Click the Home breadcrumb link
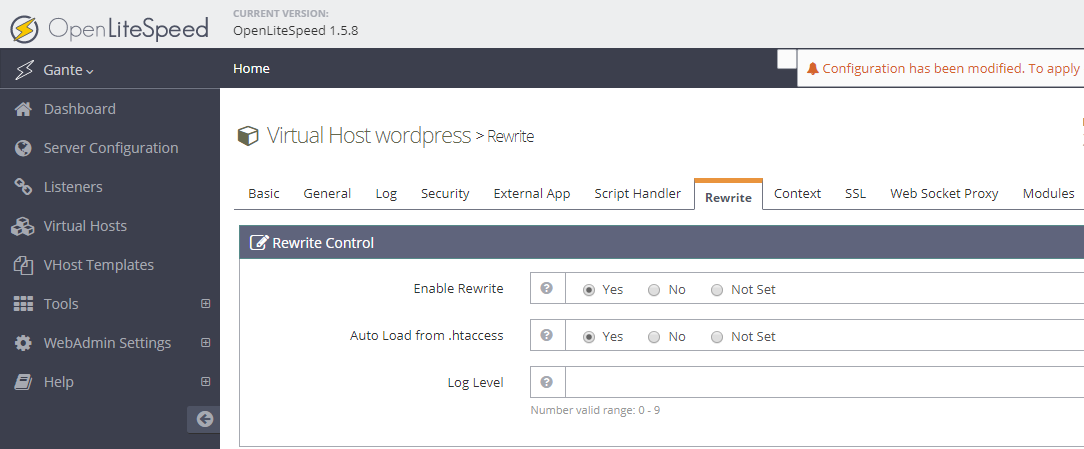 pos(252,68)
